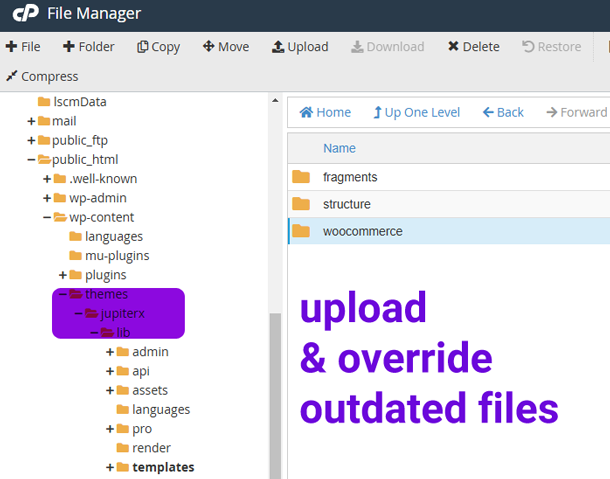Click the mu-plugins folder icon
The image size is (610, 479).
(75, 256)
